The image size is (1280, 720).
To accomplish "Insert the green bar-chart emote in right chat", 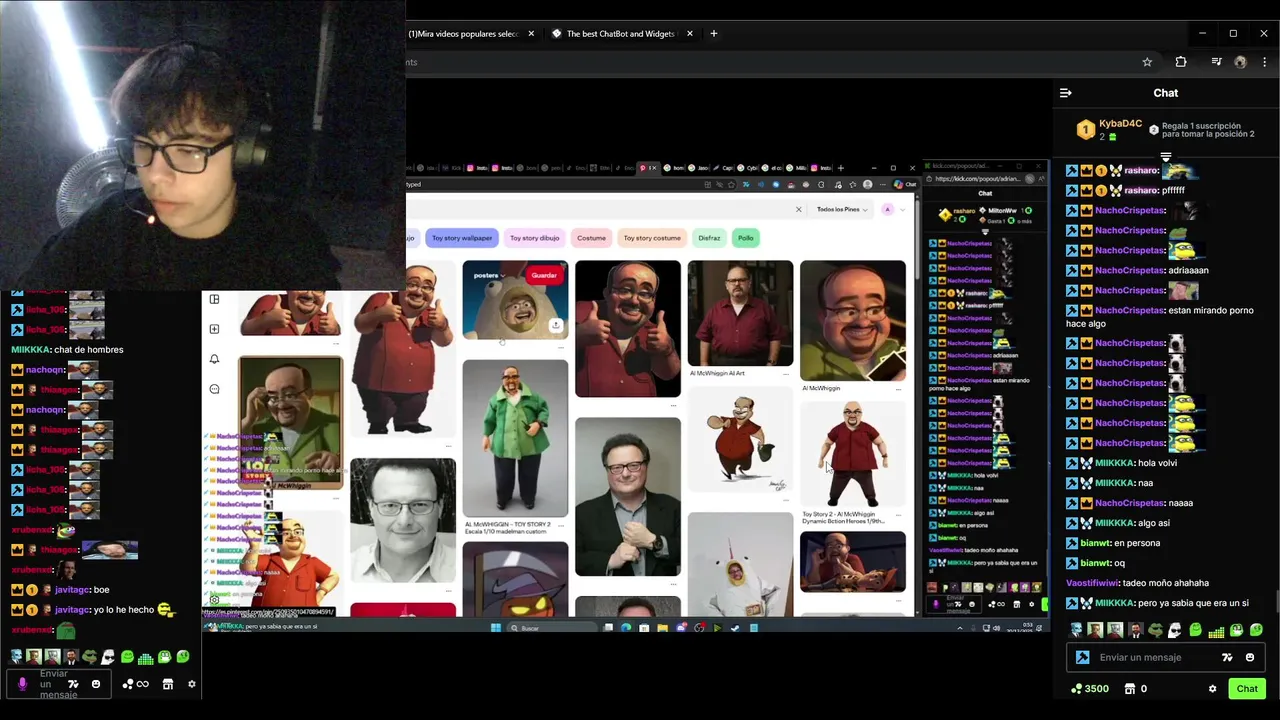I will [1216, 631].
